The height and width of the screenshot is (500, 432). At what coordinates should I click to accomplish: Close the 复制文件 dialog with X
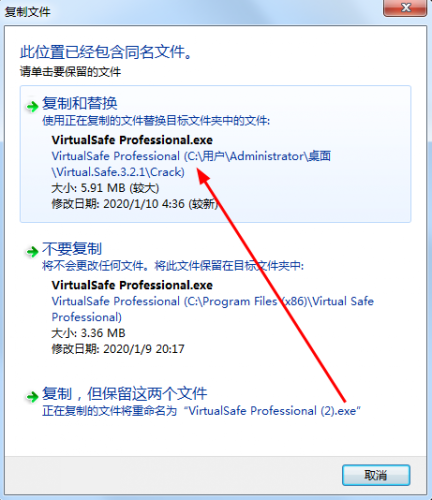[405, 8]
